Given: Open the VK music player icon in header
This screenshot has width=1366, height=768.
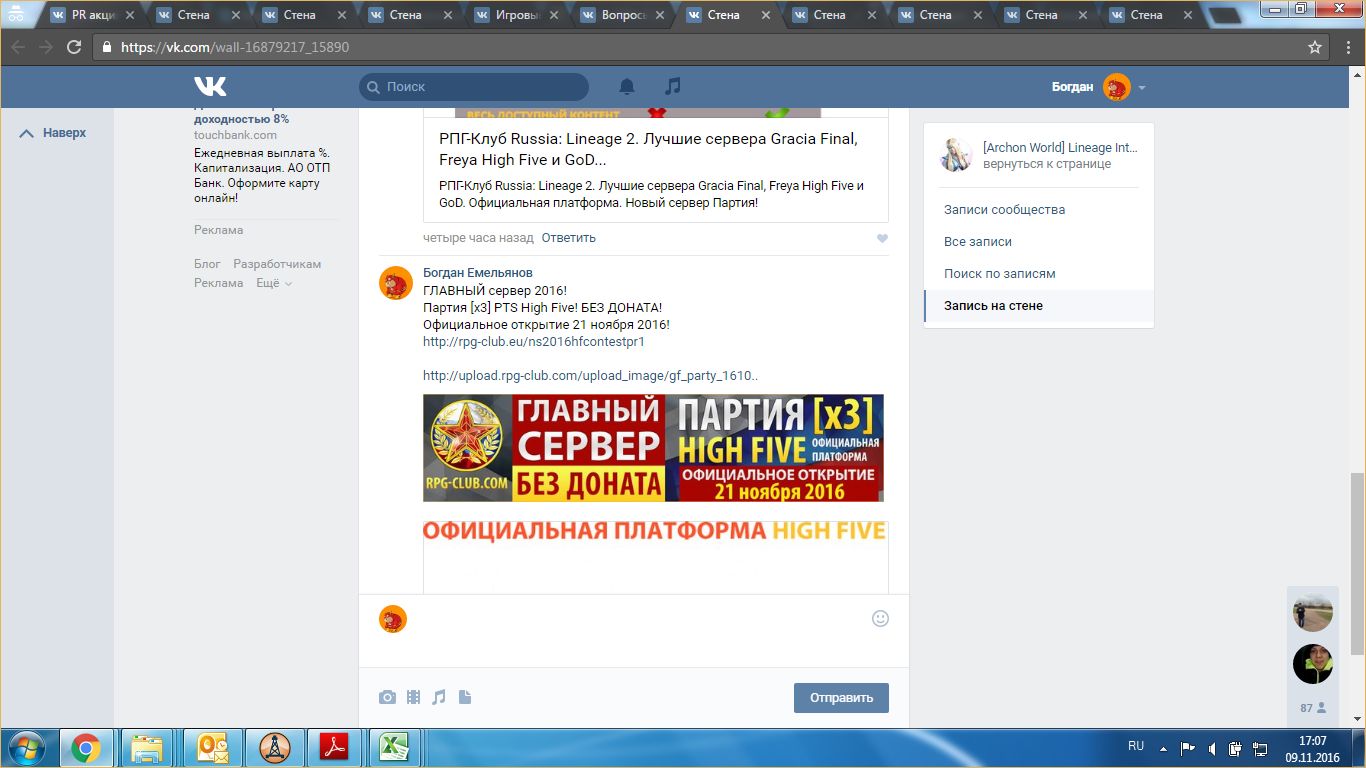Looking at the screenshot, I should click(673, 87).
